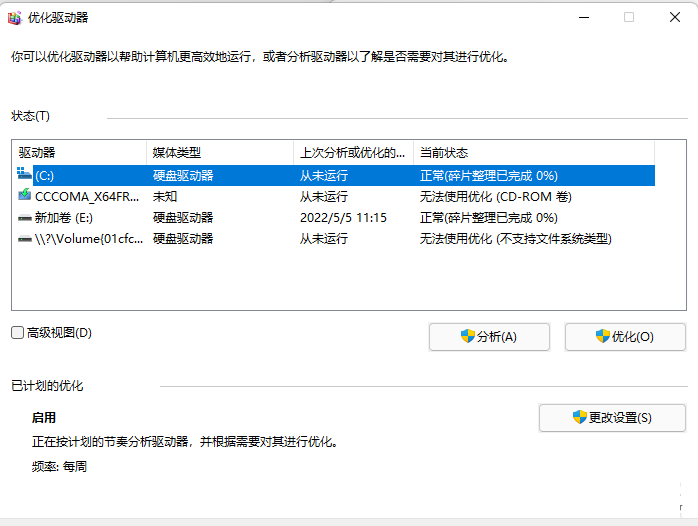
Task: Click 从未运行 cell in the Volume row
Action: coord(324,239)
